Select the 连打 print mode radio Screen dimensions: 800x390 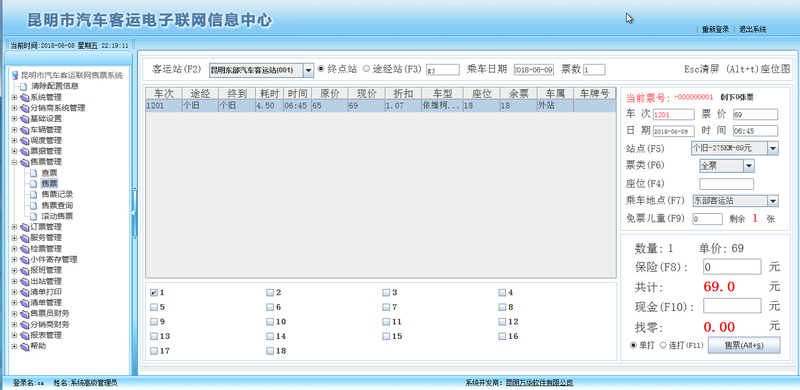click(x=663, y=346)
